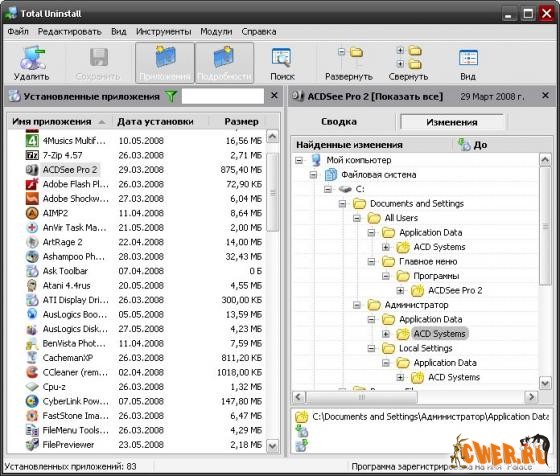This screenshot has height=476, width=560.
Task: Switch to the Сводка tab
Action: [339, 121]
